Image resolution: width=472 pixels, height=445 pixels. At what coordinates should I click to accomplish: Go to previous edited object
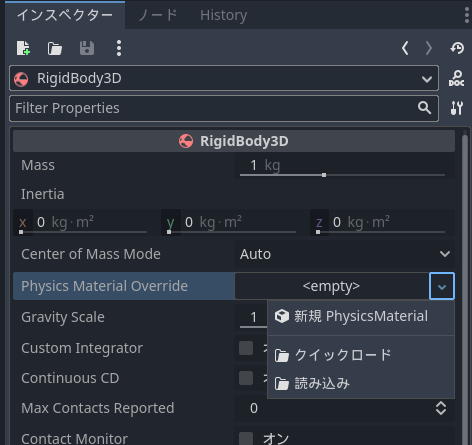click(x=405, y=48)
